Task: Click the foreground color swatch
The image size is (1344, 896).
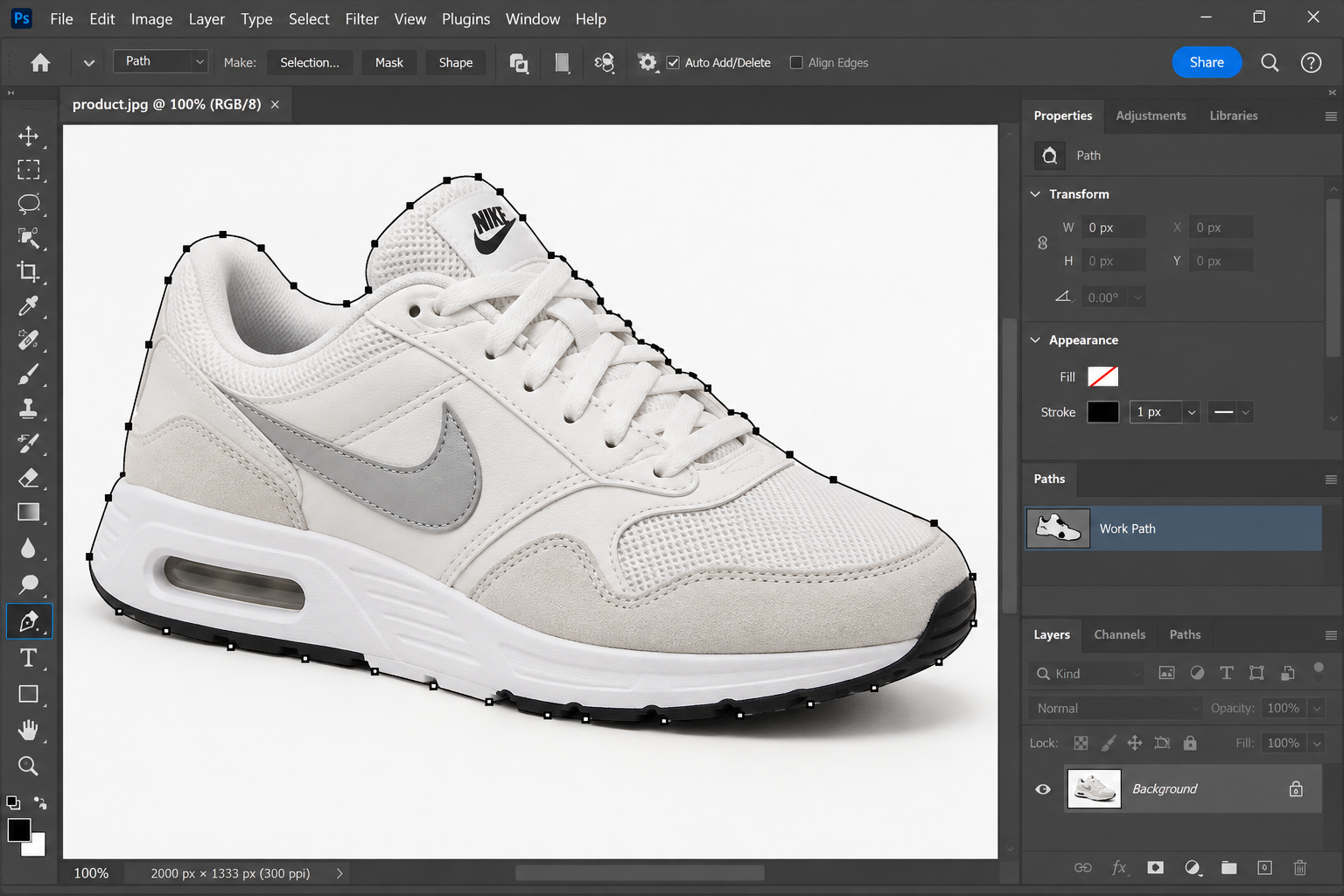Action: (18, 830)
